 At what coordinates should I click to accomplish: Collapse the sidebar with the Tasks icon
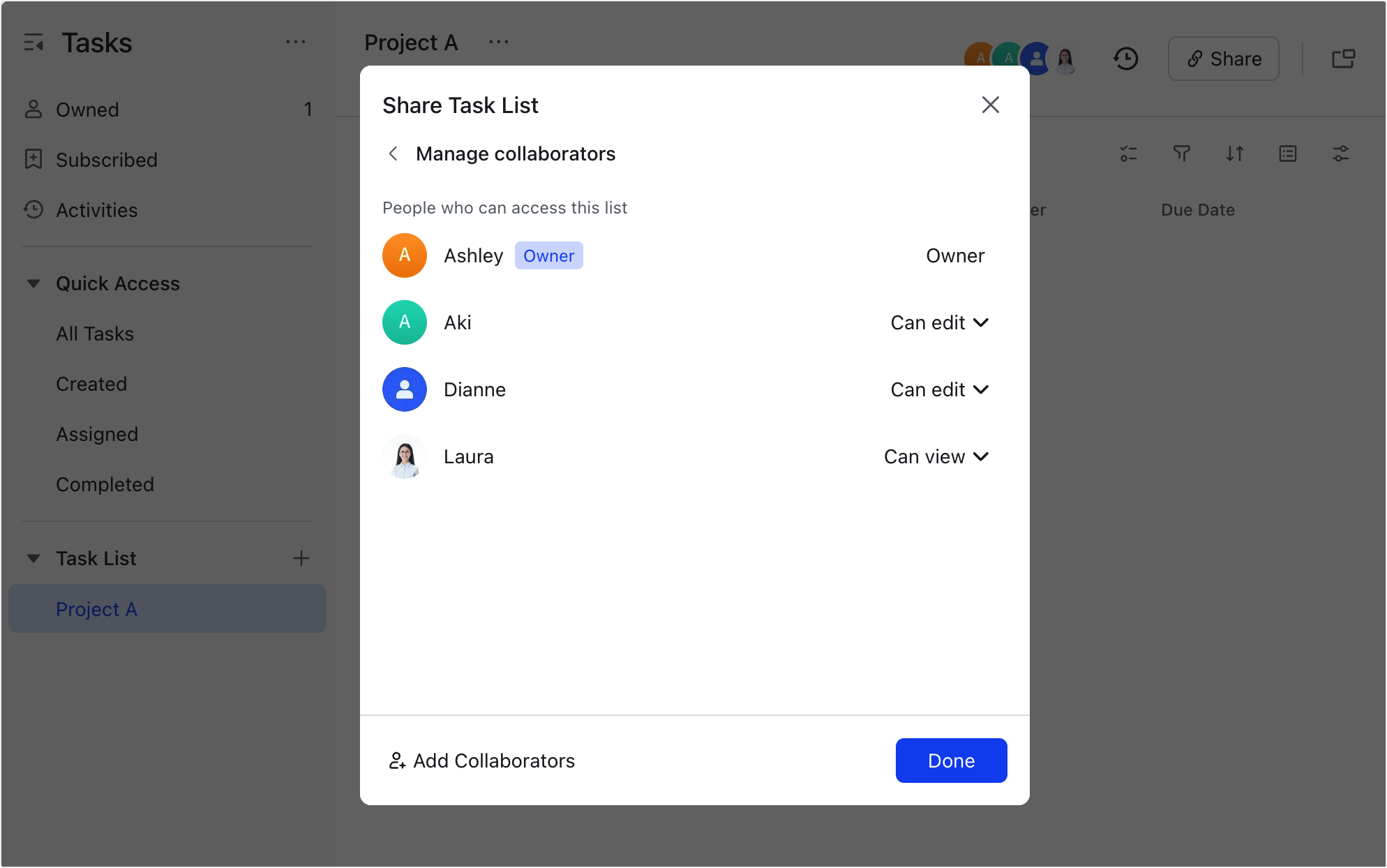pyautogui.click(x=33, y=43)
